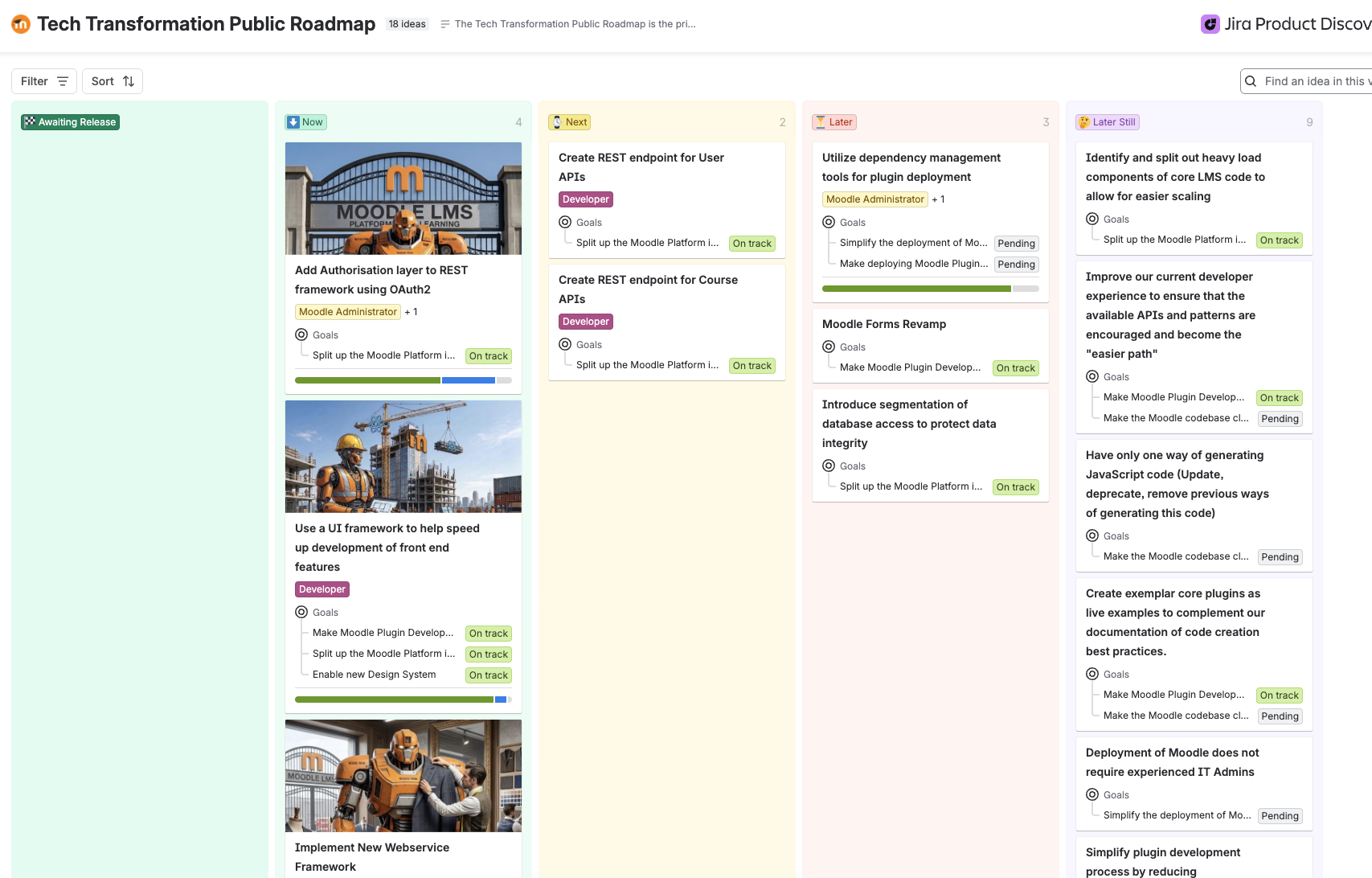Viewport: 1372px width, 878px height.
Task: Open the Utilize dependency management tools idea
Action: (x=911, y=167)
